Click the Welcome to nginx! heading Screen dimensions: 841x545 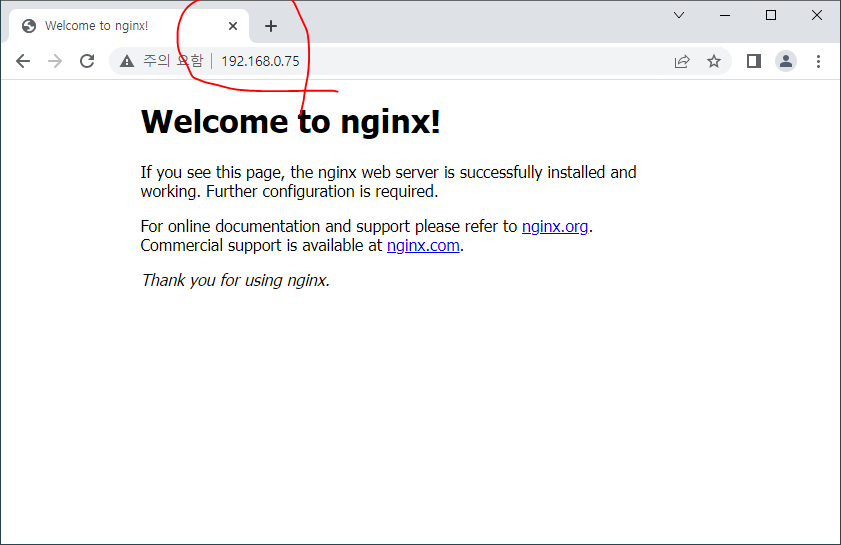[290, 122]
